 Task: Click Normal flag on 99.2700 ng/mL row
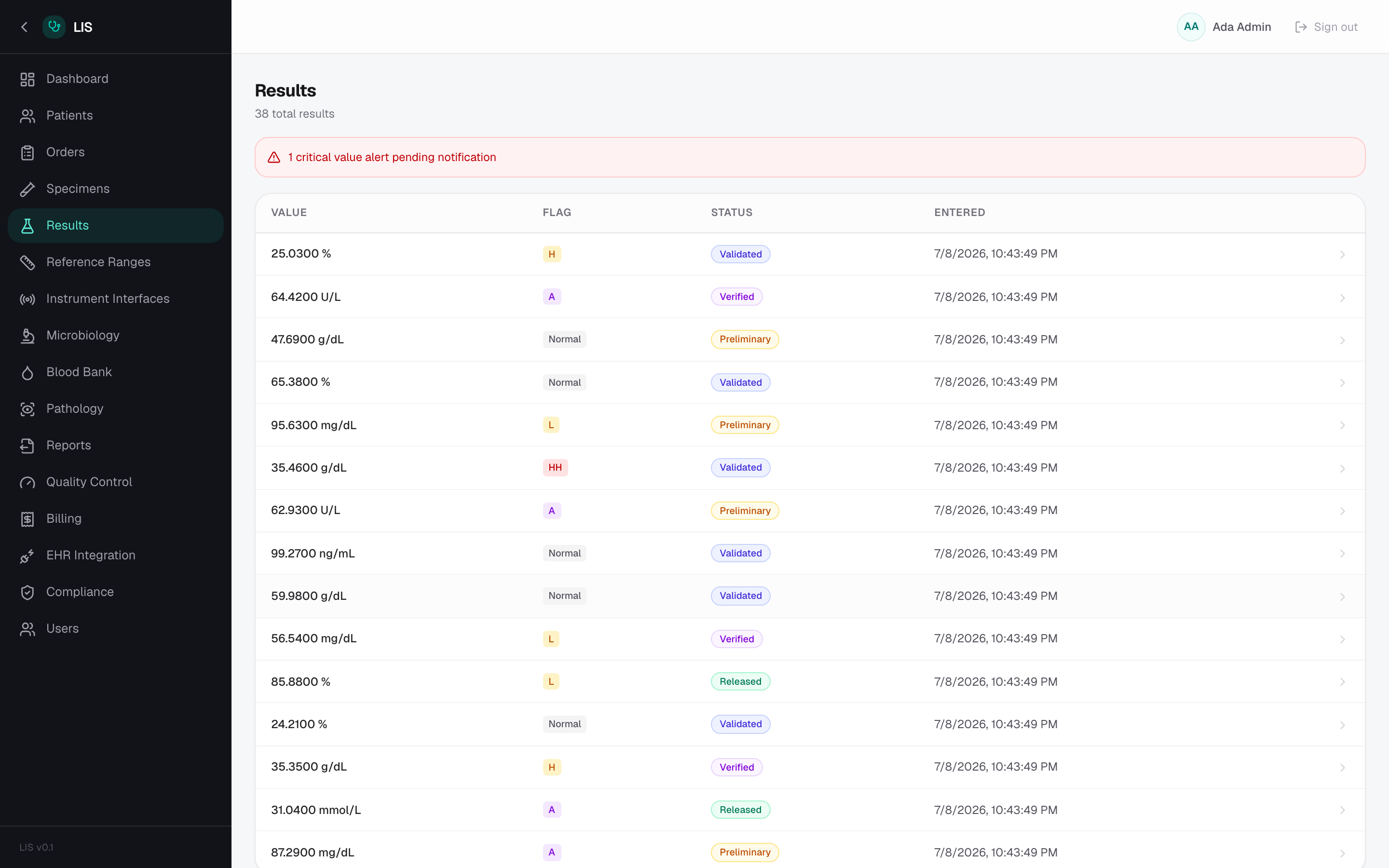click(564, 554)
